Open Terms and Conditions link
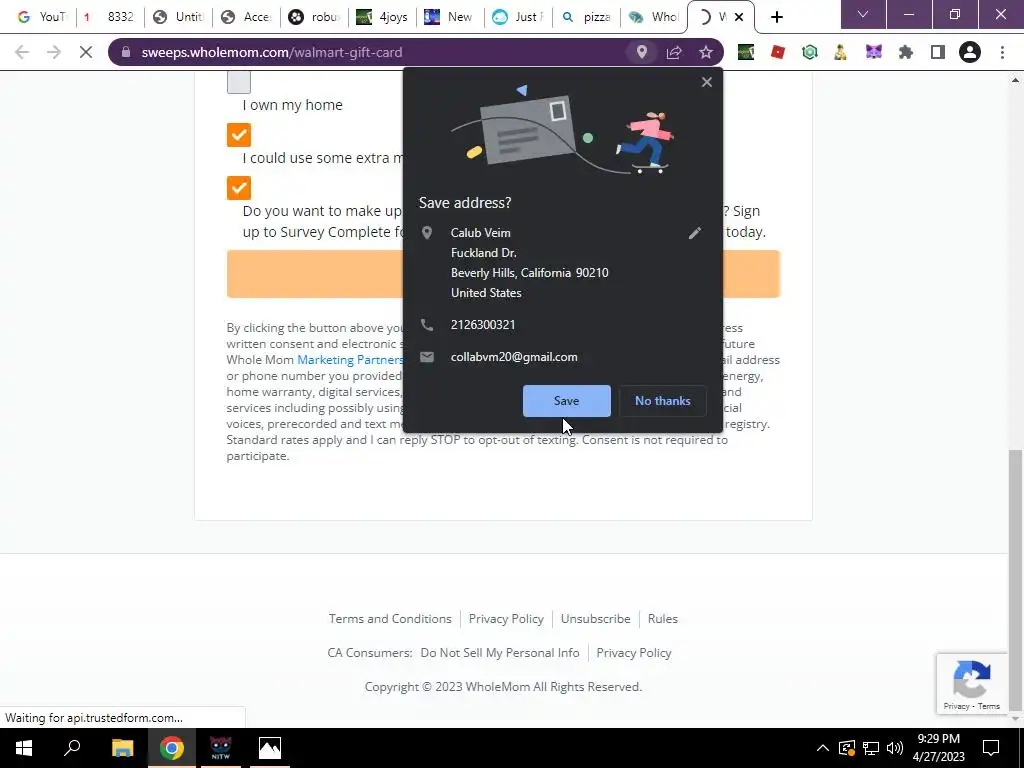Image resolution: width=1024 pixels, height=768 pixels. coord(390,618)
